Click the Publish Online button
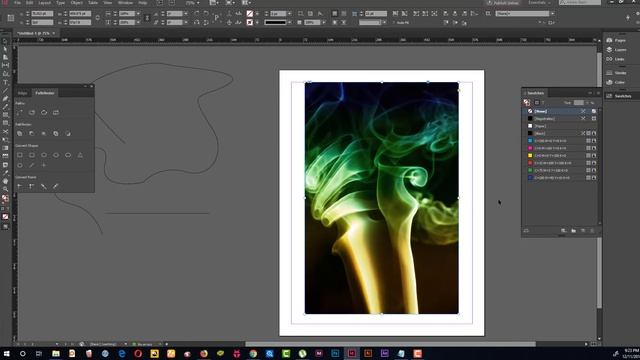The height and width of the screenshot is (360, 640). [x=503, y=3]
